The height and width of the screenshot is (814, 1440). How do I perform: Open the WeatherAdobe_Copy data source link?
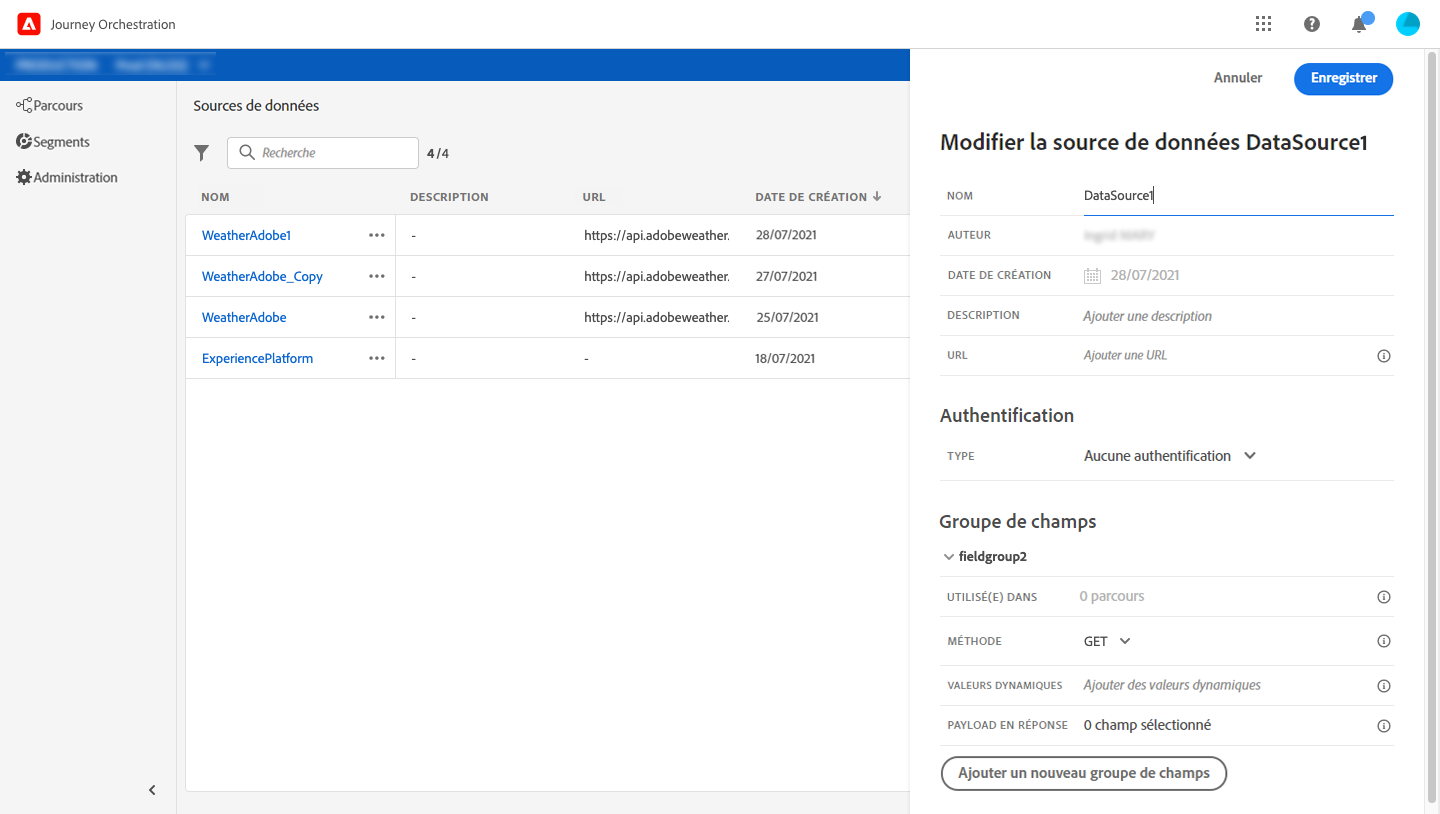(x=262, y=276)
